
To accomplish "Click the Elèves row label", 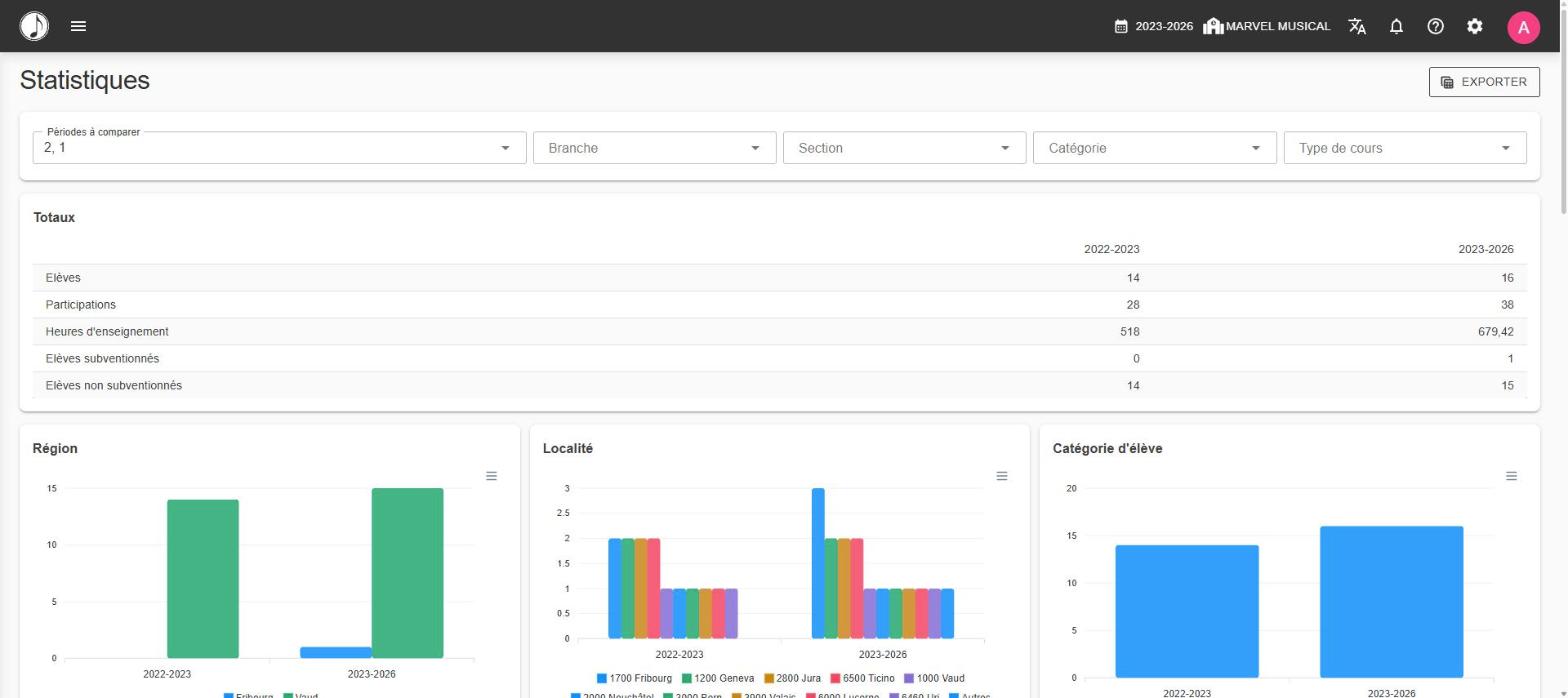I will [63, 278].
